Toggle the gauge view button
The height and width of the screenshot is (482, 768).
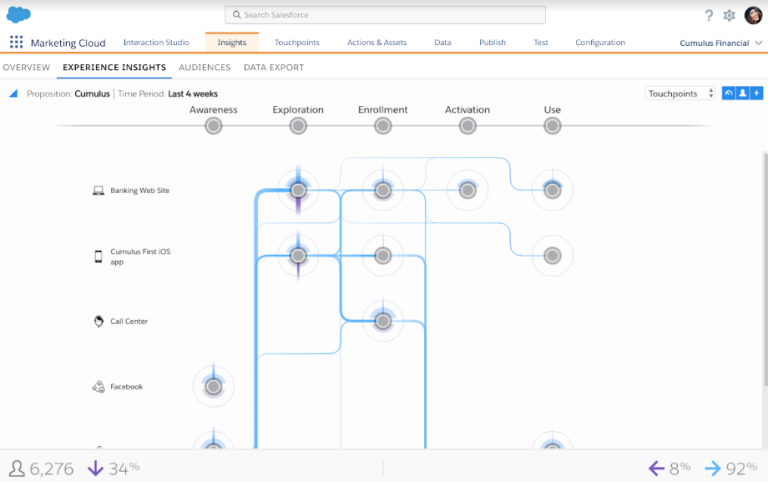(x=729, y=93)
